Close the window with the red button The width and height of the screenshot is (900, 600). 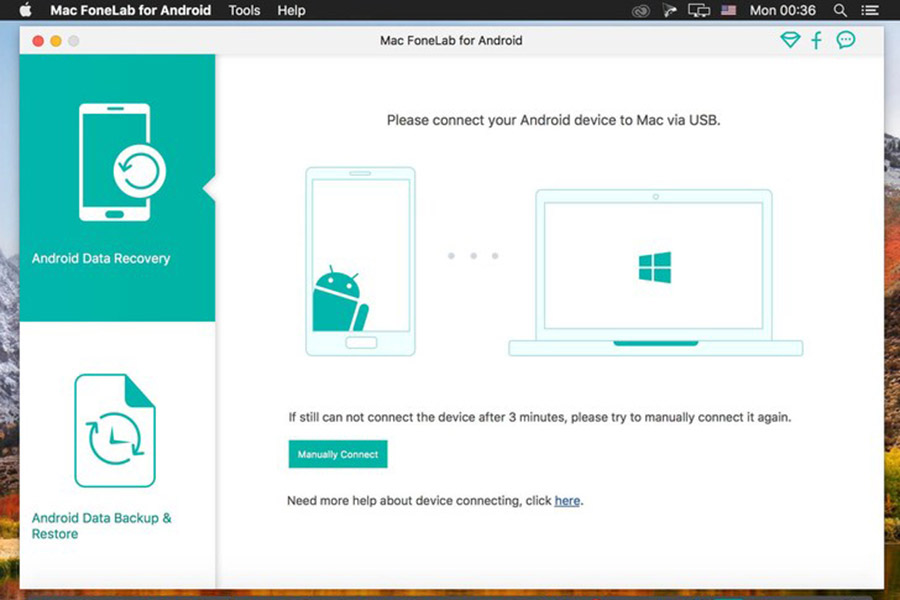[38, 41]
